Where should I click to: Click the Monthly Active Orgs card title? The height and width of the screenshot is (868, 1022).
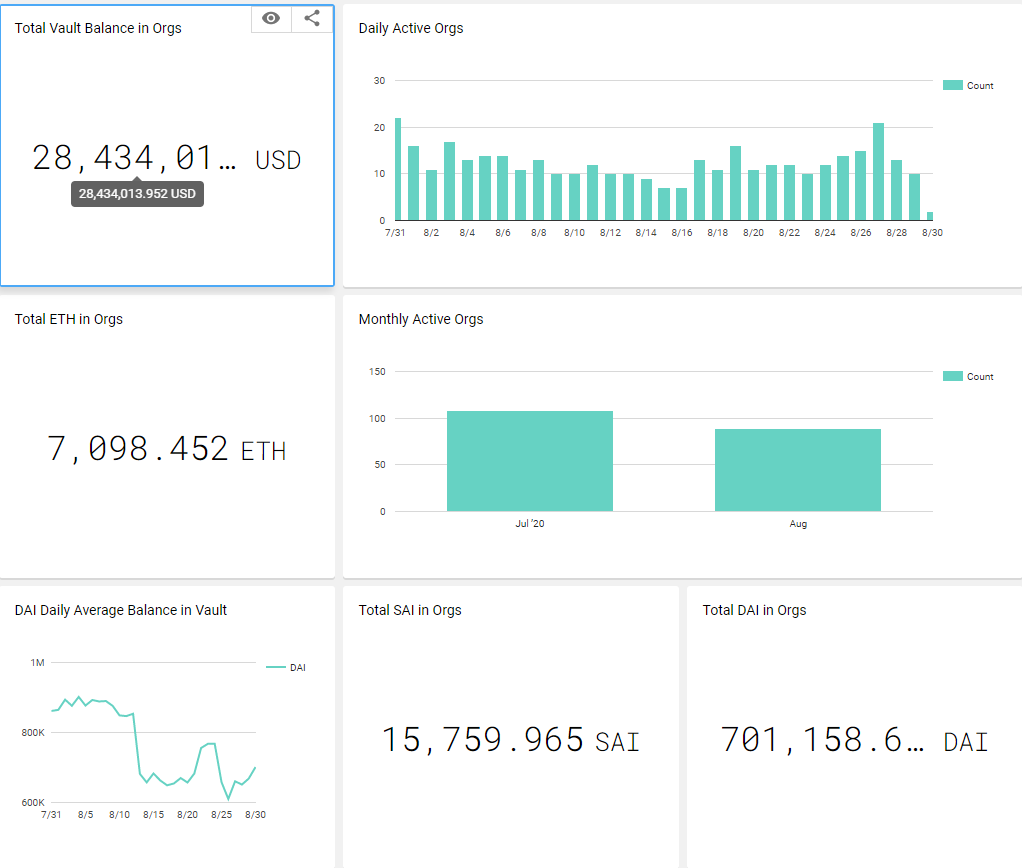421,319
